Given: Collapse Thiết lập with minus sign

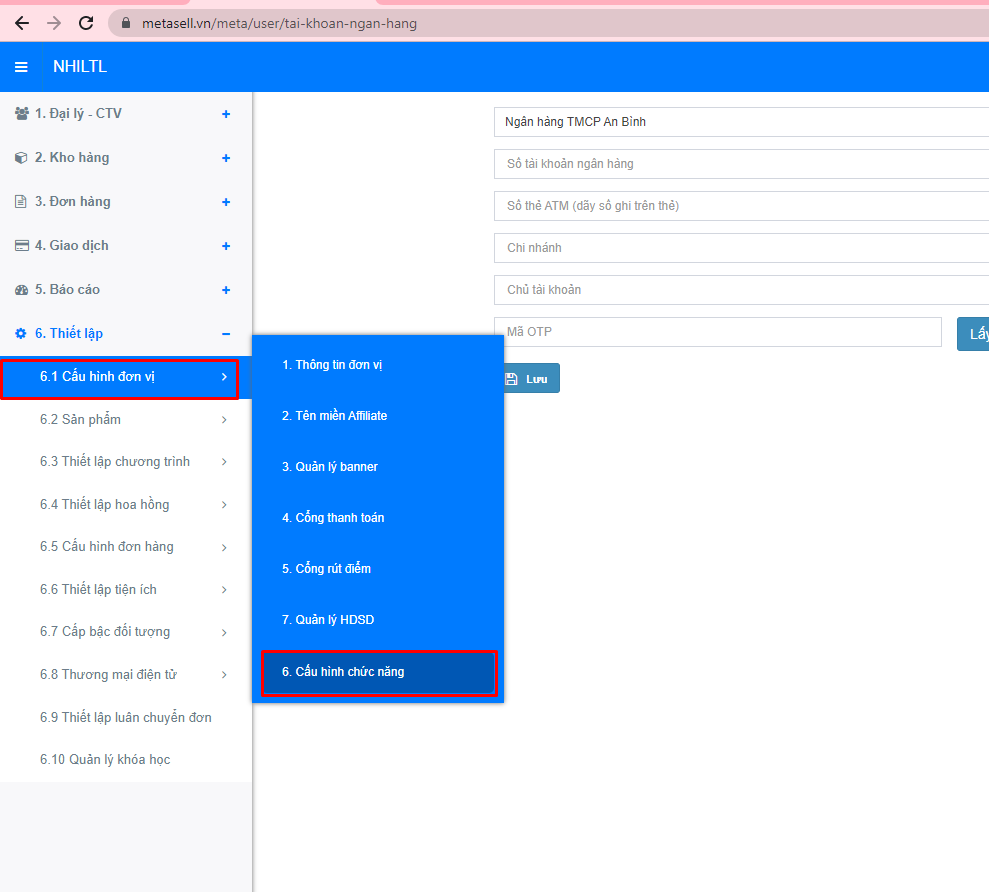Looking at the screenshot, I should (226, 334).
